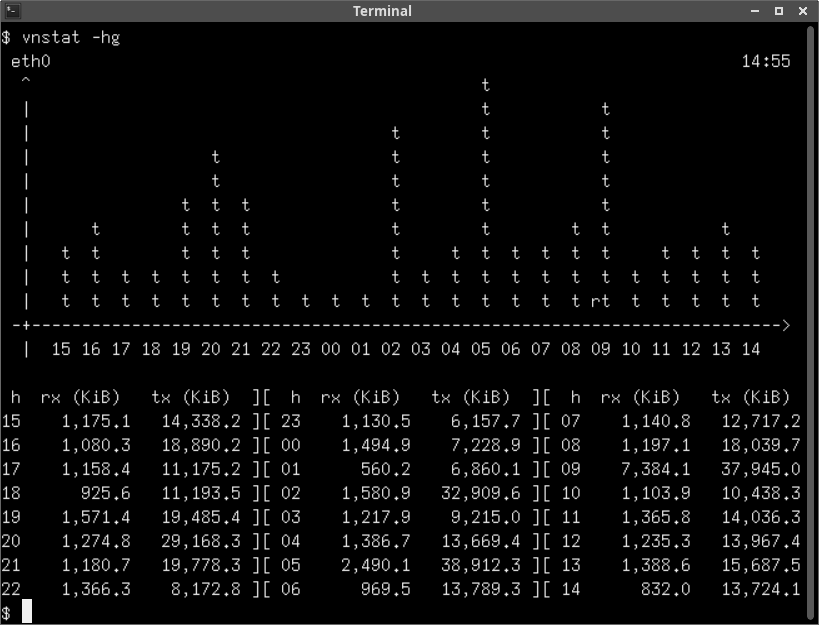Click the hour label 14 on graph axis
This screenshot has width=819, height=625.
(x=750, y=349)
